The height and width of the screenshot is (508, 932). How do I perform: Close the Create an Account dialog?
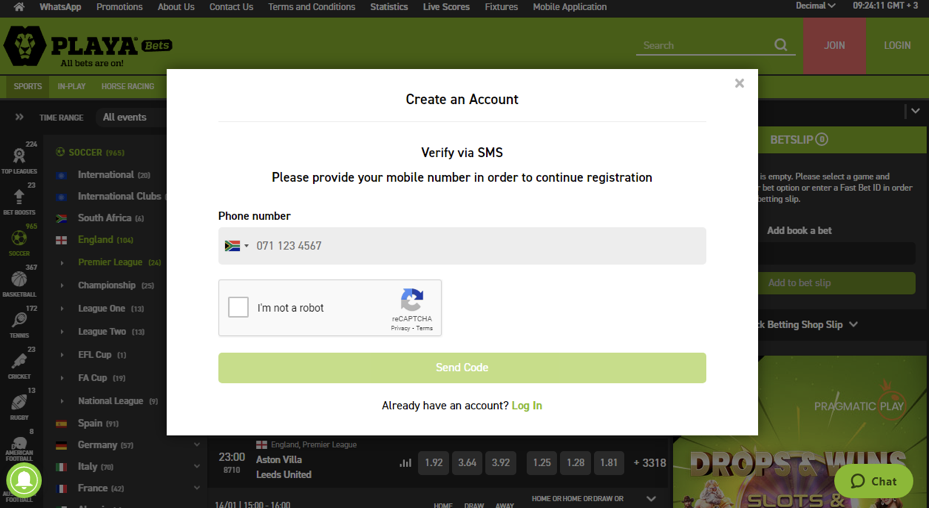coord(739,84)
